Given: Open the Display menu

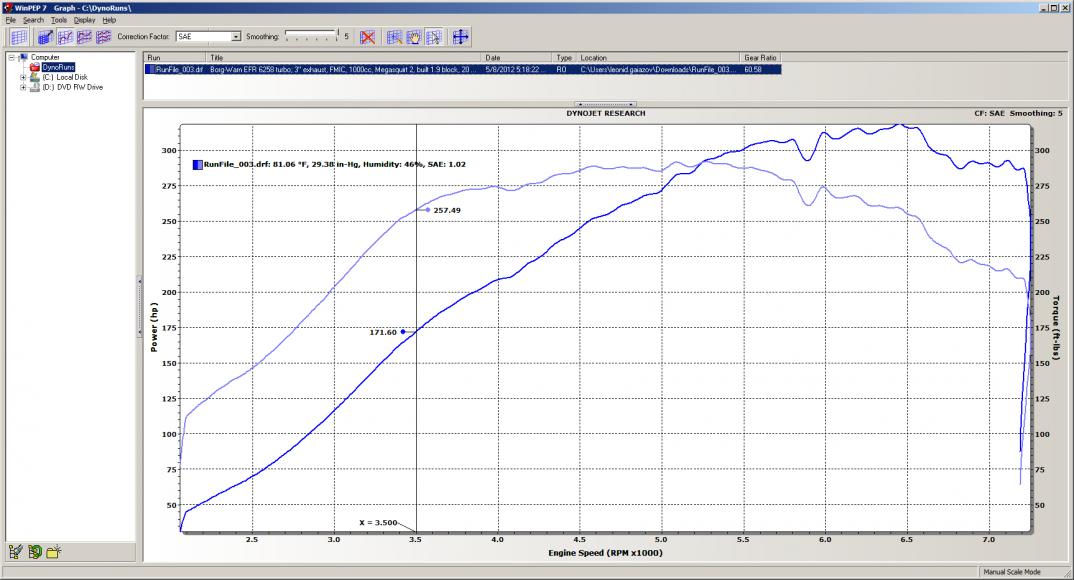Looking at the screenshot, I should [x=84, y=19].
